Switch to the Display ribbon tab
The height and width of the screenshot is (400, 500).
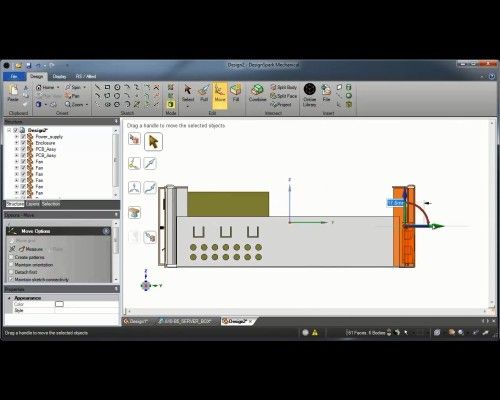[x=59, y=76]
